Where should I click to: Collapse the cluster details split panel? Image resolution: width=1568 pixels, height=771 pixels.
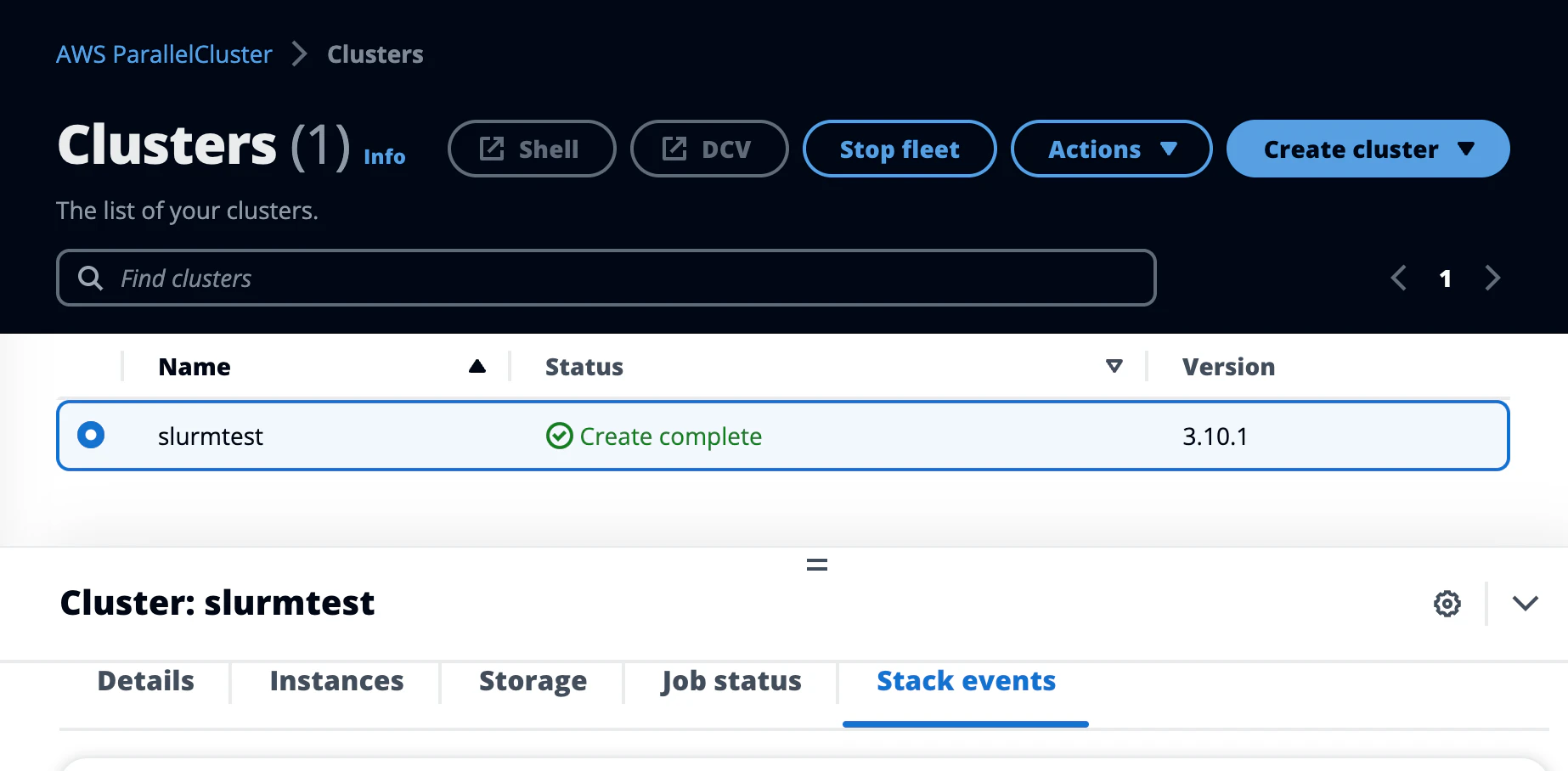pyautogui.click(x=1526, y=604)
